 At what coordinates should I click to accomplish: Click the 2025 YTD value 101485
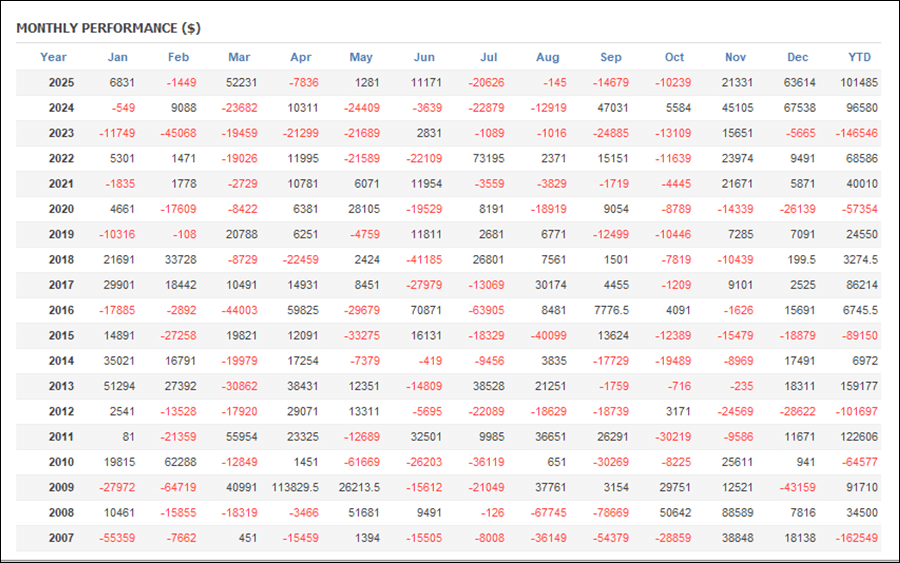click(859, 82)
